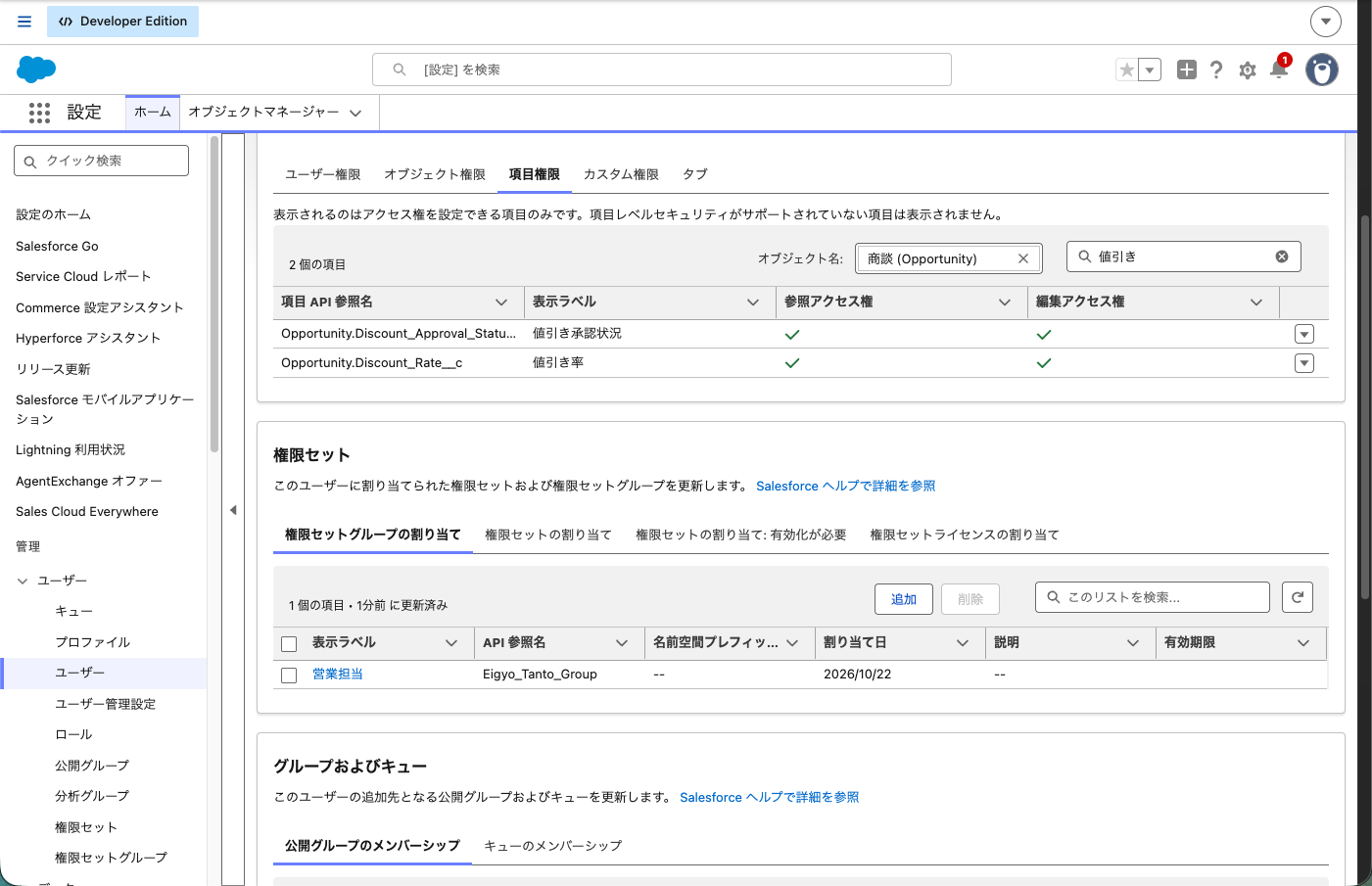Open the favorites list dropdown arrow
This screenshot has height=886, width=1372.
[x=1151, y=70]
